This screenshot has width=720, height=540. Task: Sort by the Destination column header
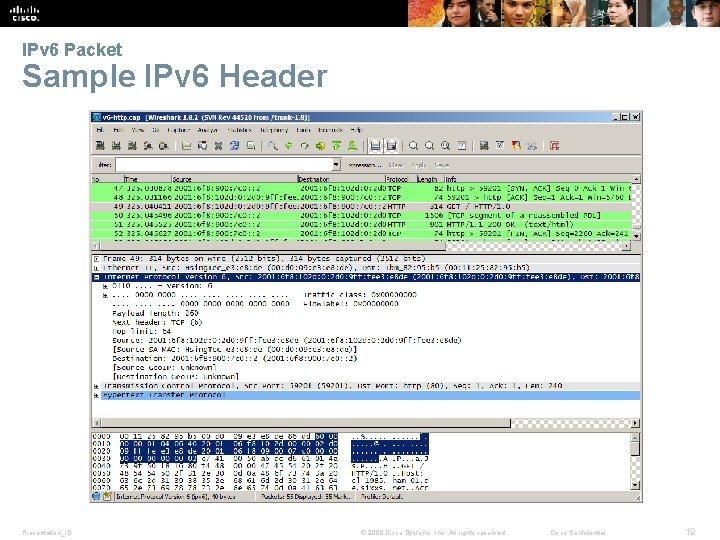coord(341,179)
